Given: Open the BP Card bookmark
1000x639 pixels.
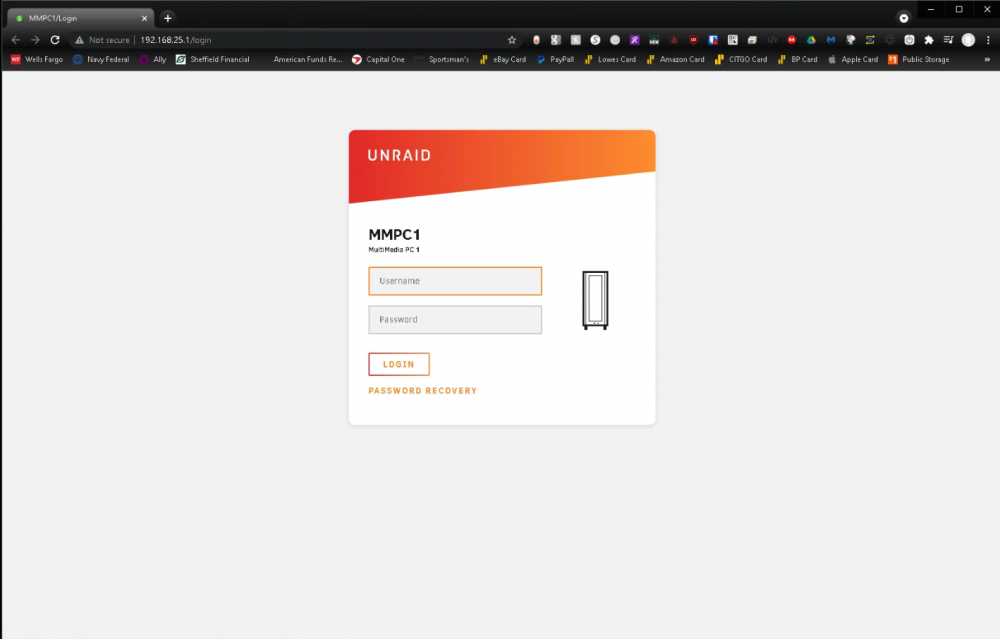Looking at the screenshot, I should (x=797, y=59).
